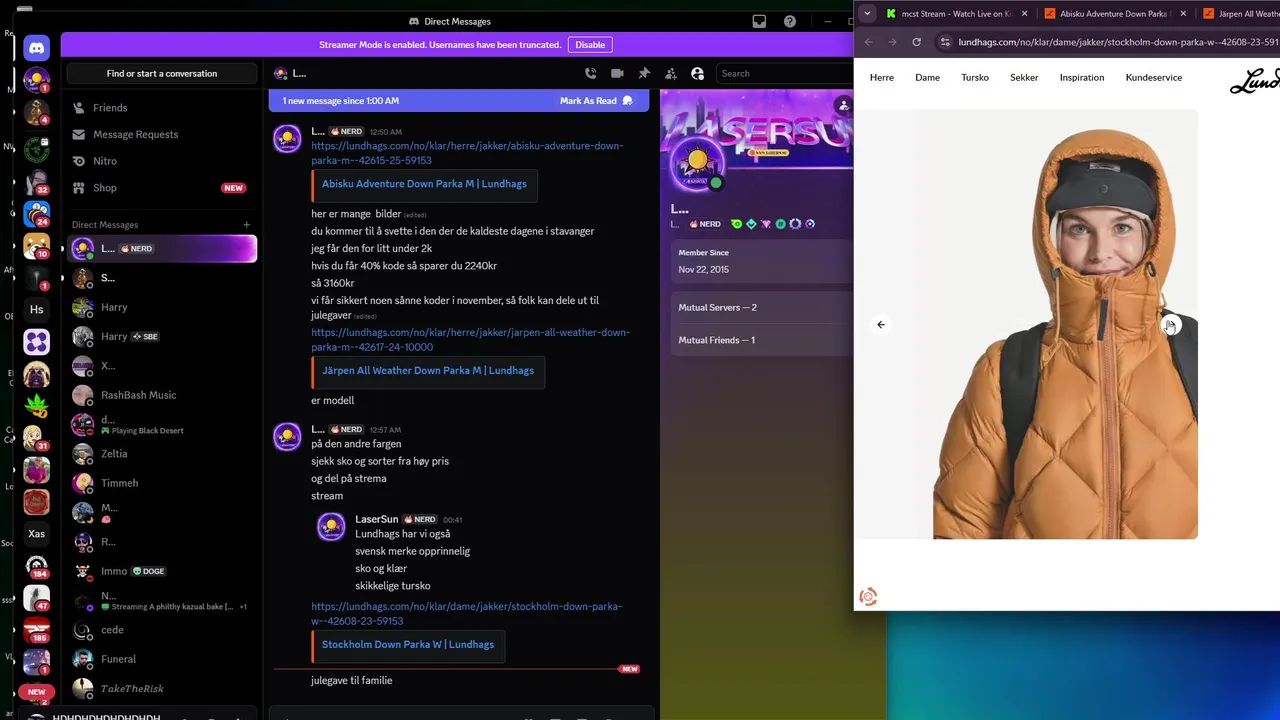Click the plus icon to create a DM
Viewport: 1280px width, 720px height.
247,224
